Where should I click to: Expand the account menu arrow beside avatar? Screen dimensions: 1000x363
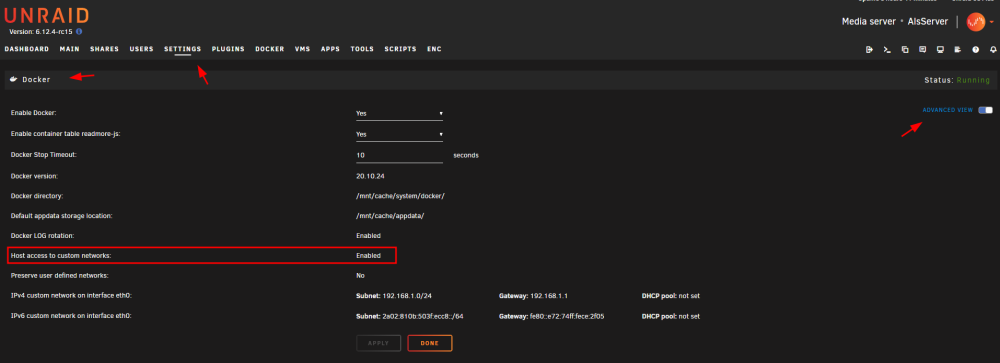[992, 22]
